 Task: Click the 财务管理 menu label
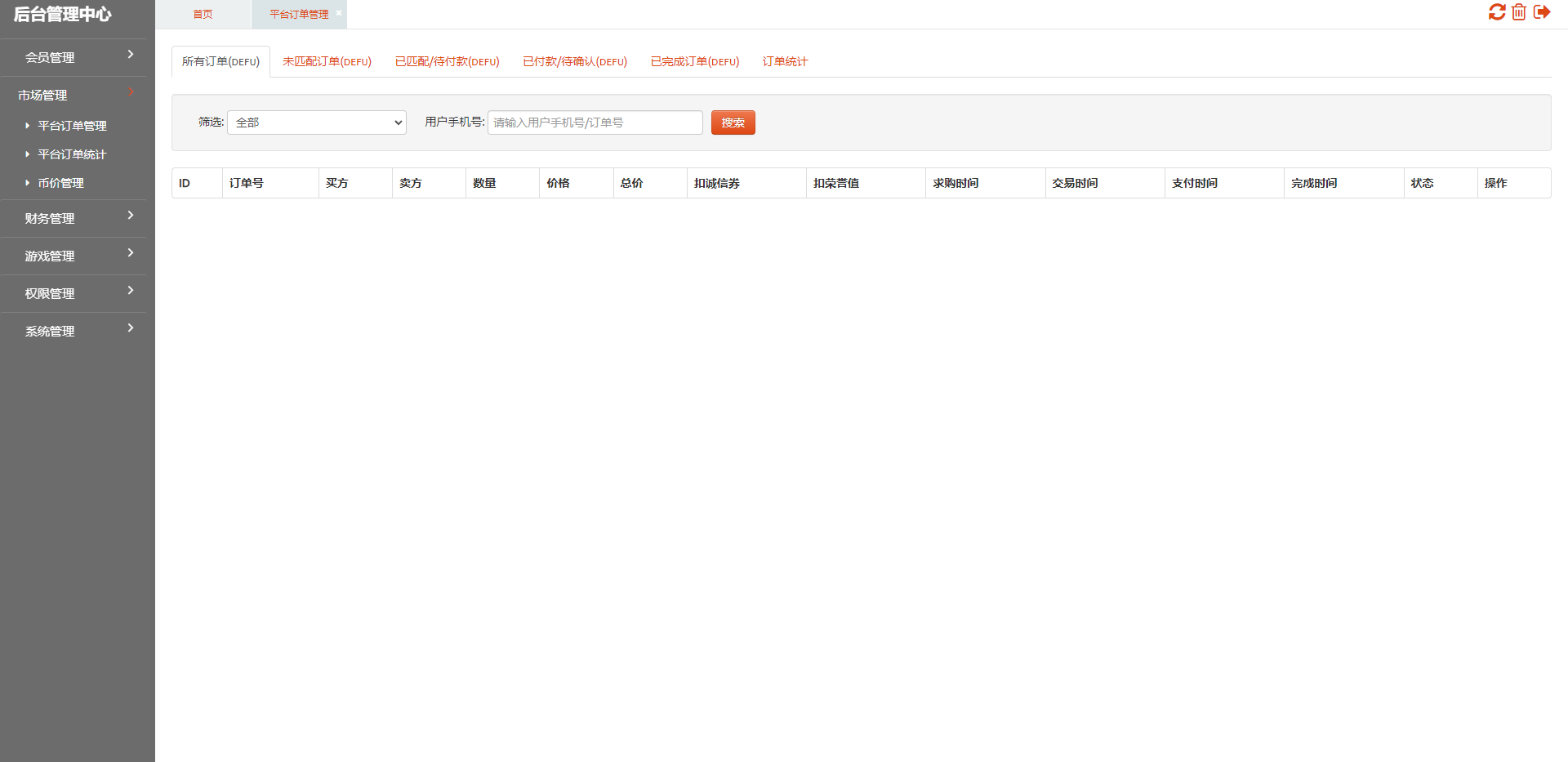click(x=50, y=218)
